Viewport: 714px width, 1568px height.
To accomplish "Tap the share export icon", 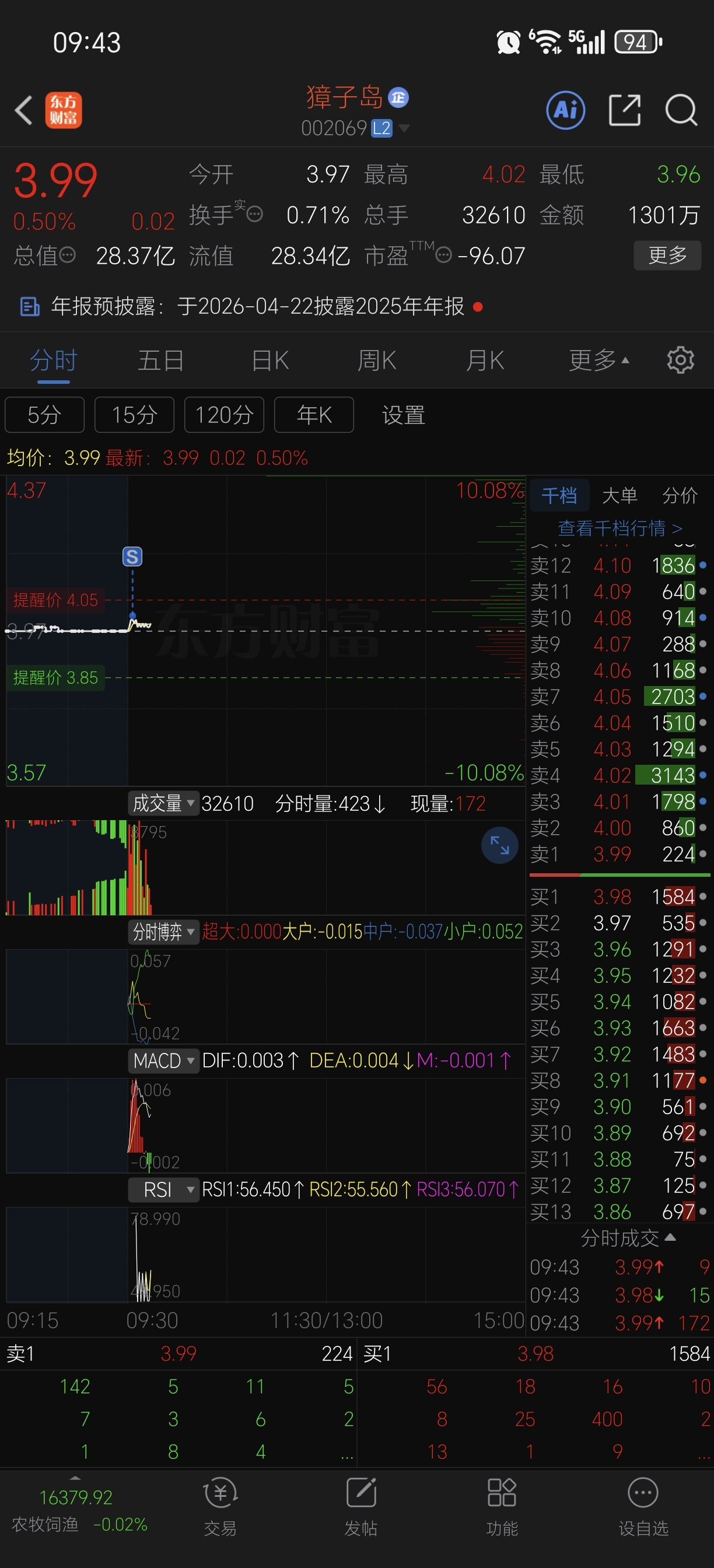I will [625, 110].
